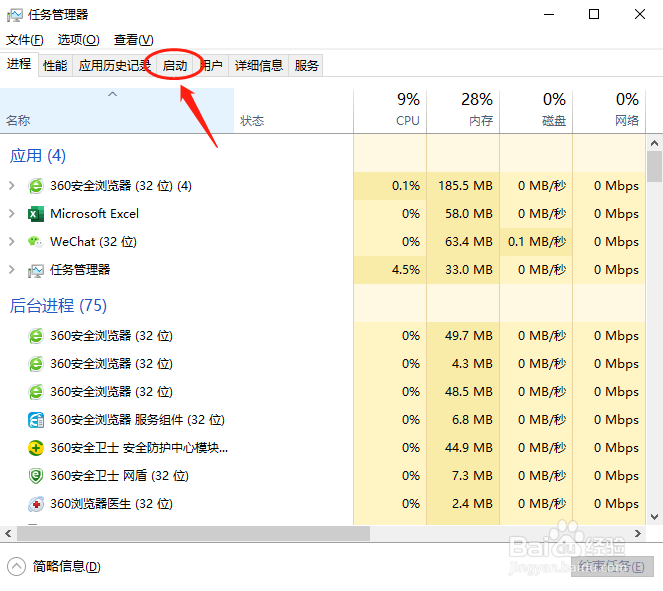Sort by the 0% 网络 column header
Screen dimensions: 663x591
pos(609,111)
